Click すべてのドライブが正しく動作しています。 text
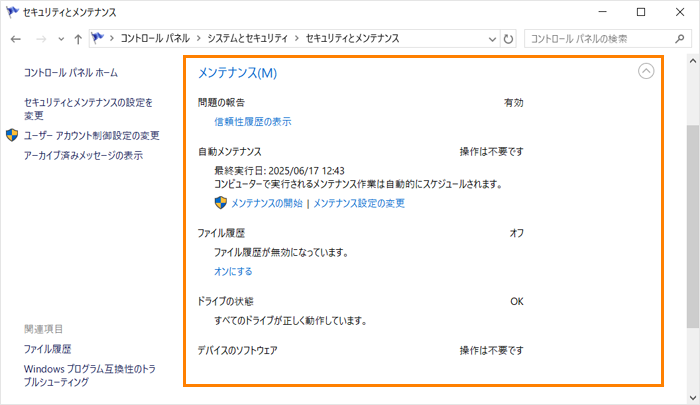 tap(291, 321)
